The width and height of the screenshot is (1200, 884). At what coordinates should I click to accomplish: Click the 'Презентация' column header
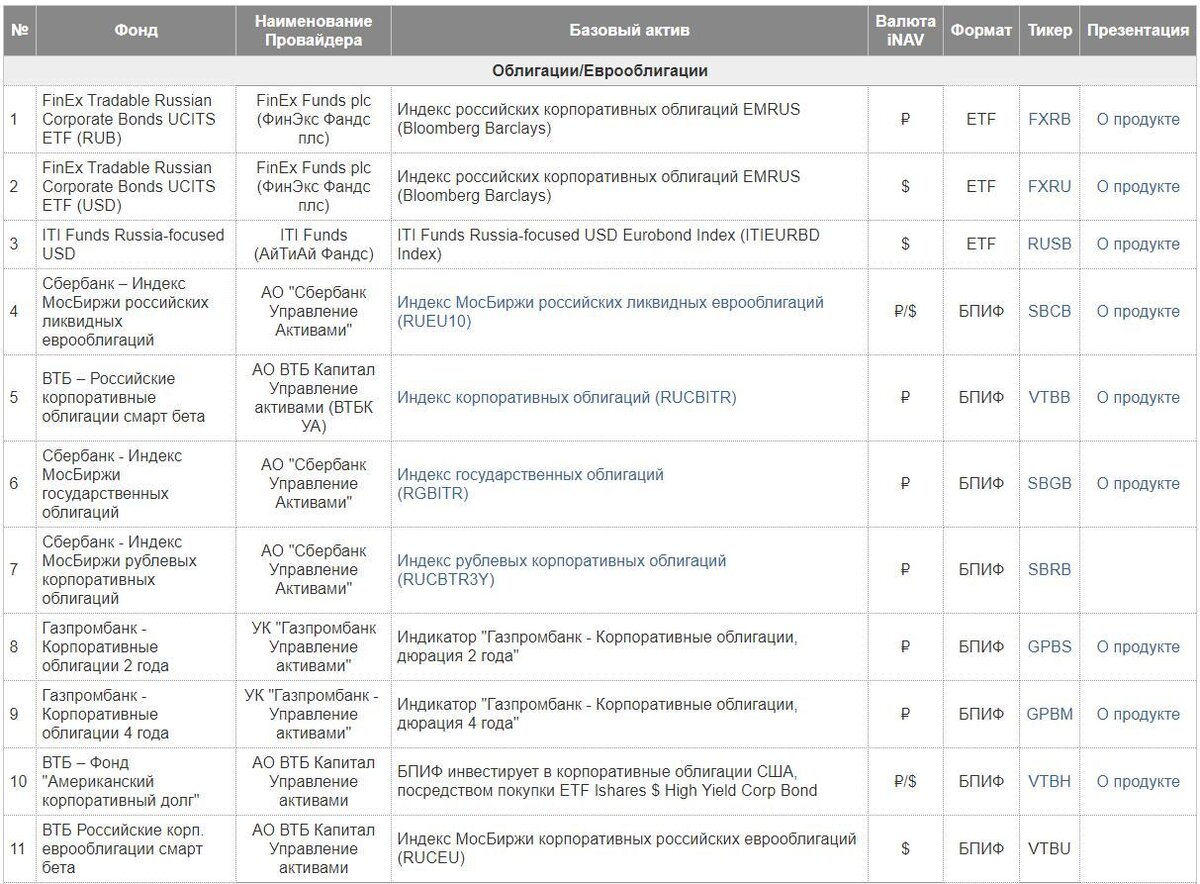(1138, 30)
